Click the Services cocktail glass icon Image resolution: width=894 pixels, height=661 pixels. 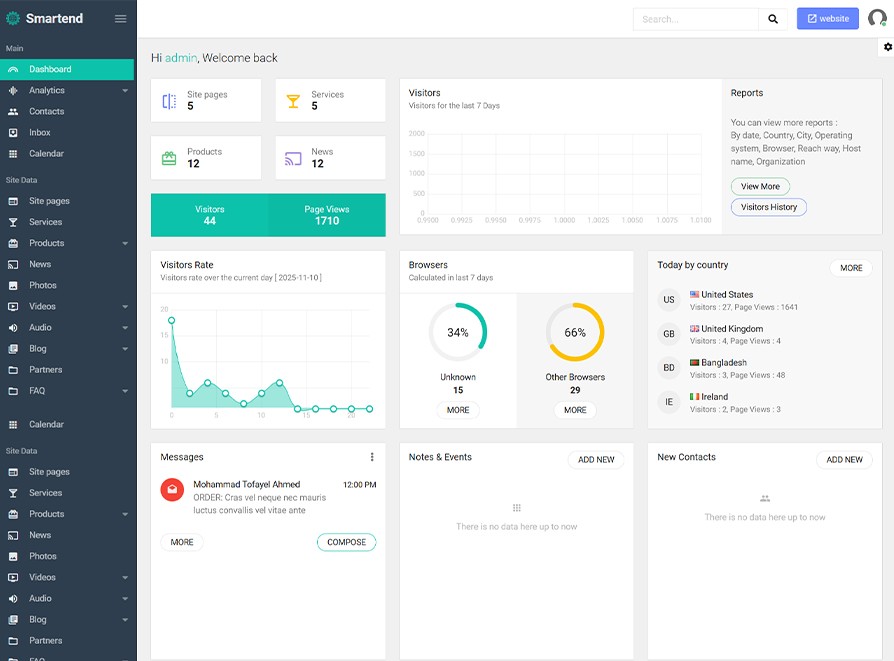tap(293, 101)
